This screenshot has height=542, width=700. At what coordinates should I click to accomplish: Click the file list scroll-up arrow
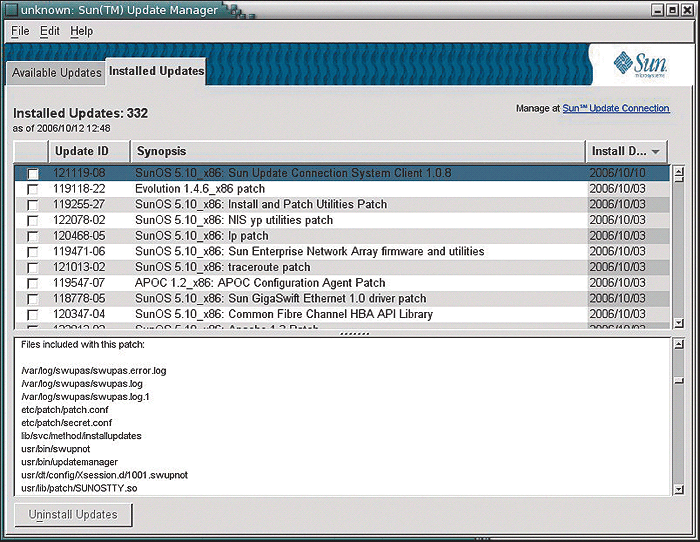point(679,344)
